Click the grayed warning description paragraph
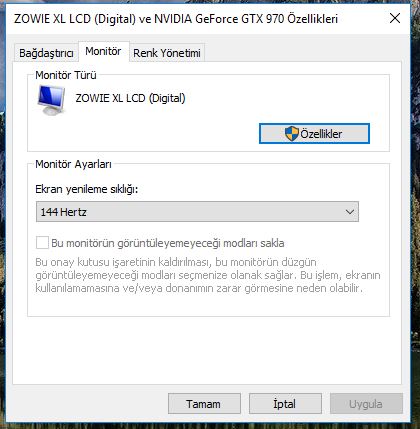The image size is (420, 429). [208, 275]
